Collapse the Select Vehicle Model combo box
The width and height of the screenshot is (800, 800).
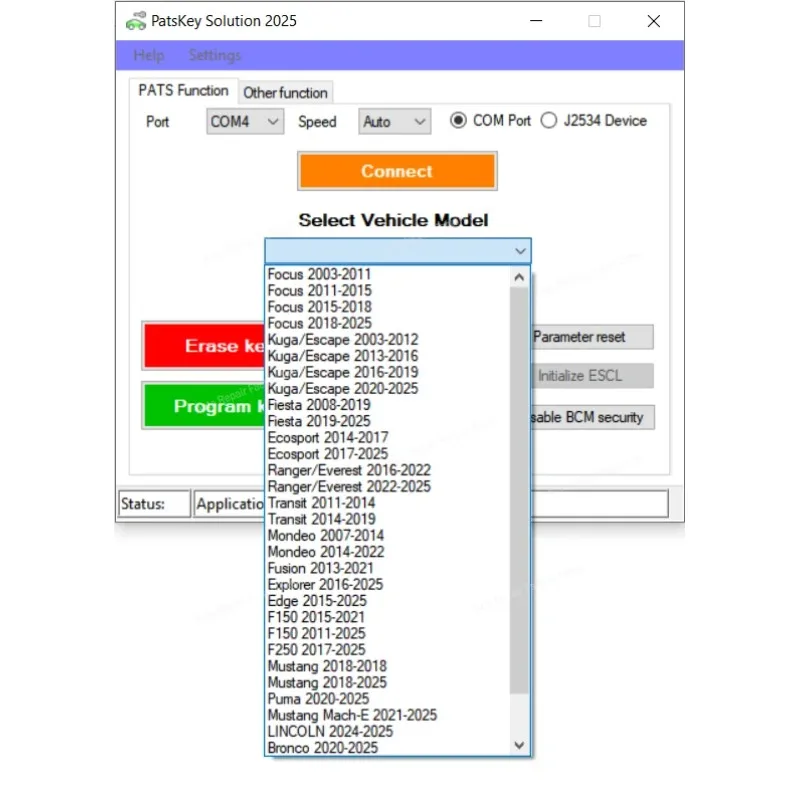tap(398, 251)
